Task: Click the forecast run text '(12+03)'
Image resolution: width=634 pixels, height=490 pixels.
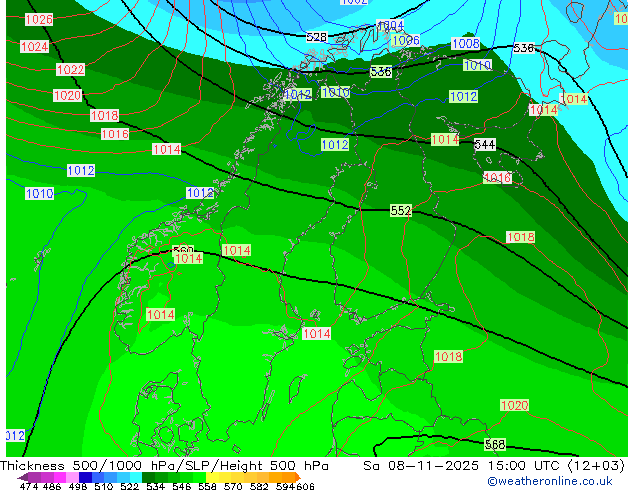Action: [x=596, y=466]
